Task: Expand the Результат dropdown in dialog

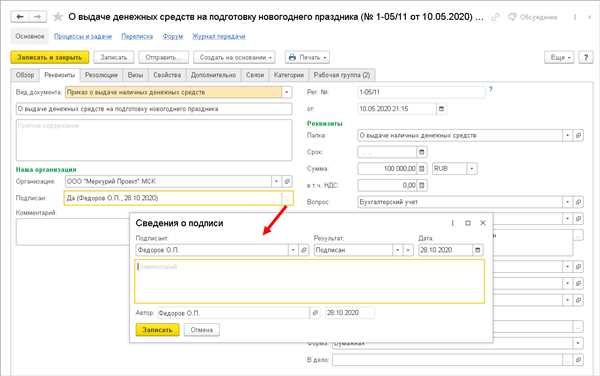Action: (398, 250)
